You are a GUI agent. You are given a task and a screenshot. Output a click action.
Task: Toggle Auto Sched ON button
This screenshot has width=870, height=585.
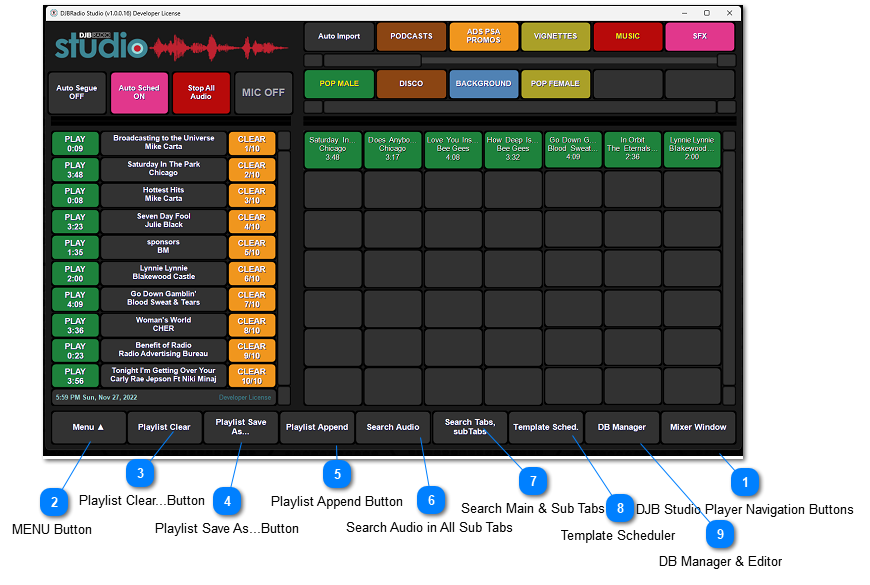point(139,93)
